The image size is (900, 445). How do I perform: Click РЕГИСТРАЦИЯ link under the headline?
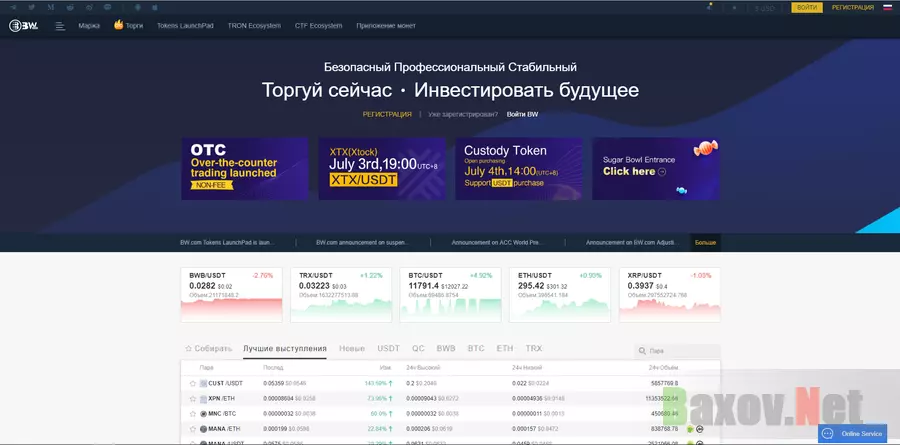(x=387, y=114)
